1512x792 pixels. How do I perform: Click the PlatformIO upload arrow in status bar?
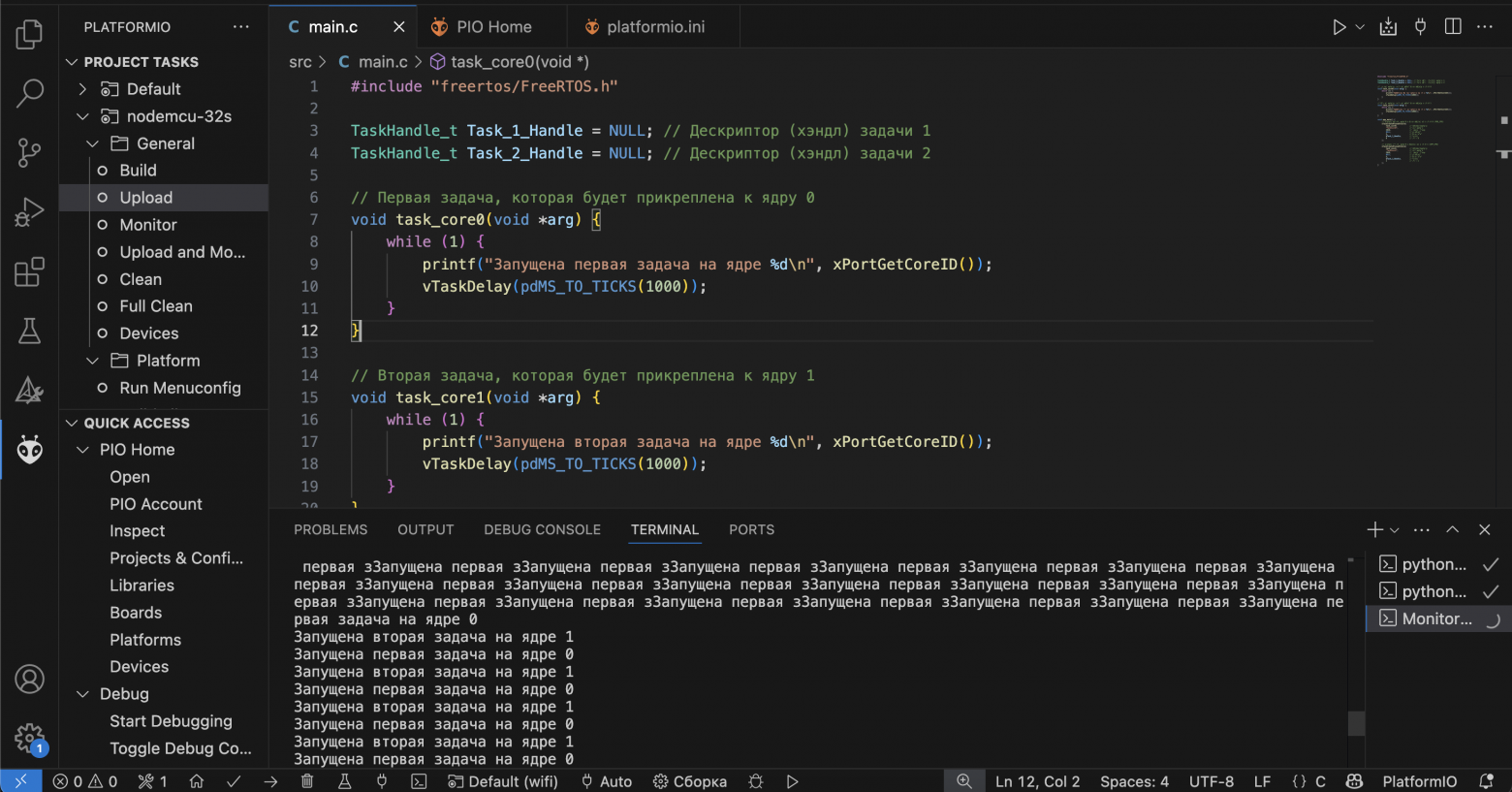coord(270,781)
